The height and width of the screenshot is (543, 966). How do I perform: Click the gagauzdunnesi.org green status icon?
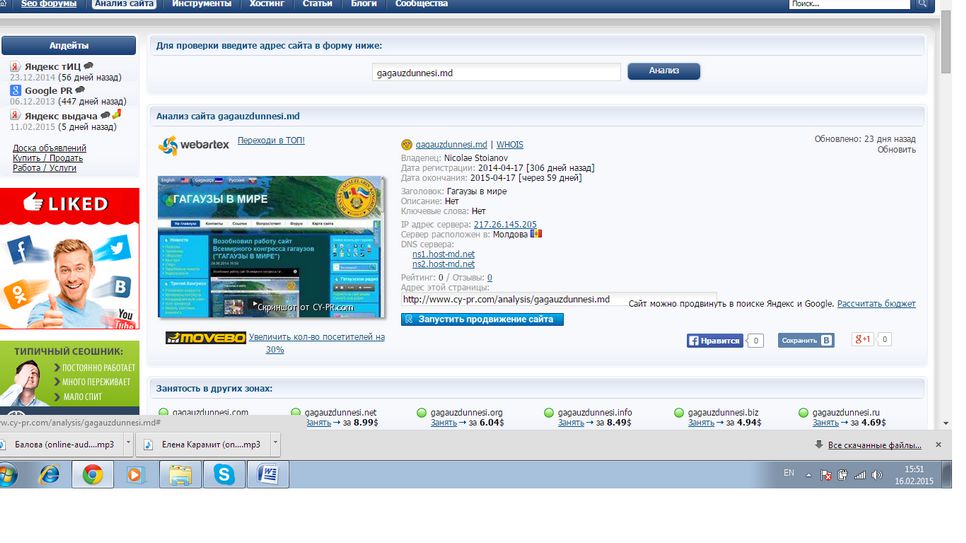point(422,412)
